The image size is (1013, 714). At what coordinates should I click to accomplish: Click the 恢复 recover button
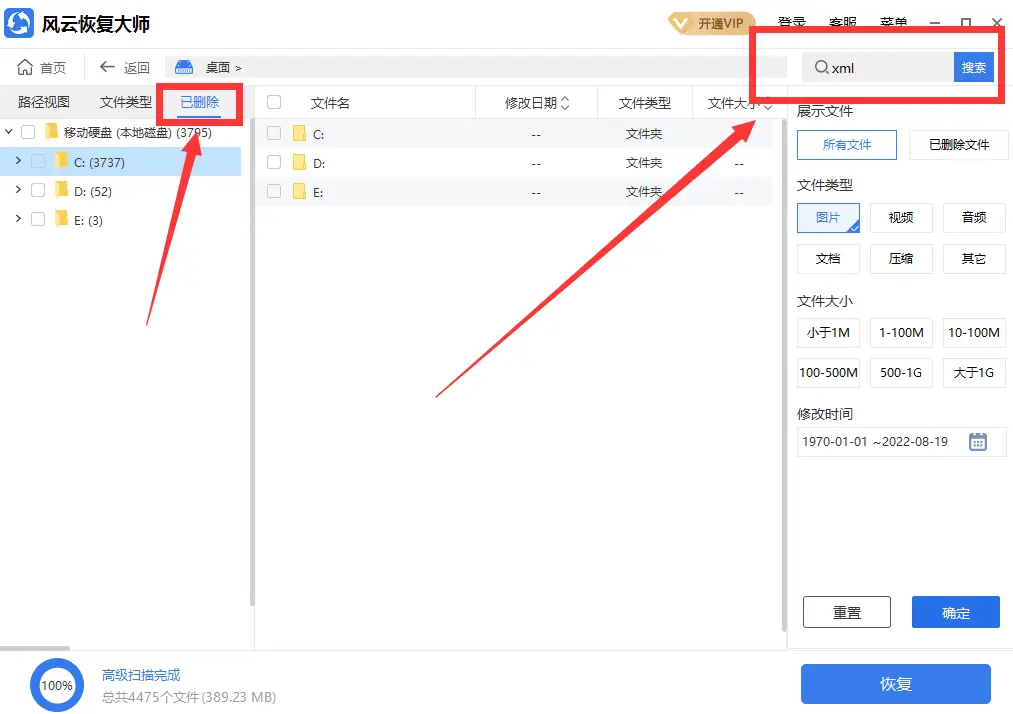895,684
